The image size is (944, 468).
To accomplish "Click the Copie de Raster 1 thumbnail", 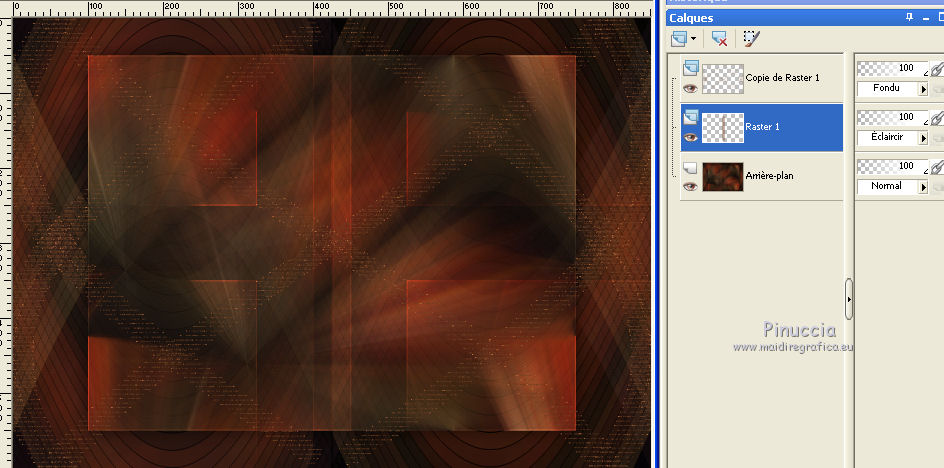I will point(723,79).
